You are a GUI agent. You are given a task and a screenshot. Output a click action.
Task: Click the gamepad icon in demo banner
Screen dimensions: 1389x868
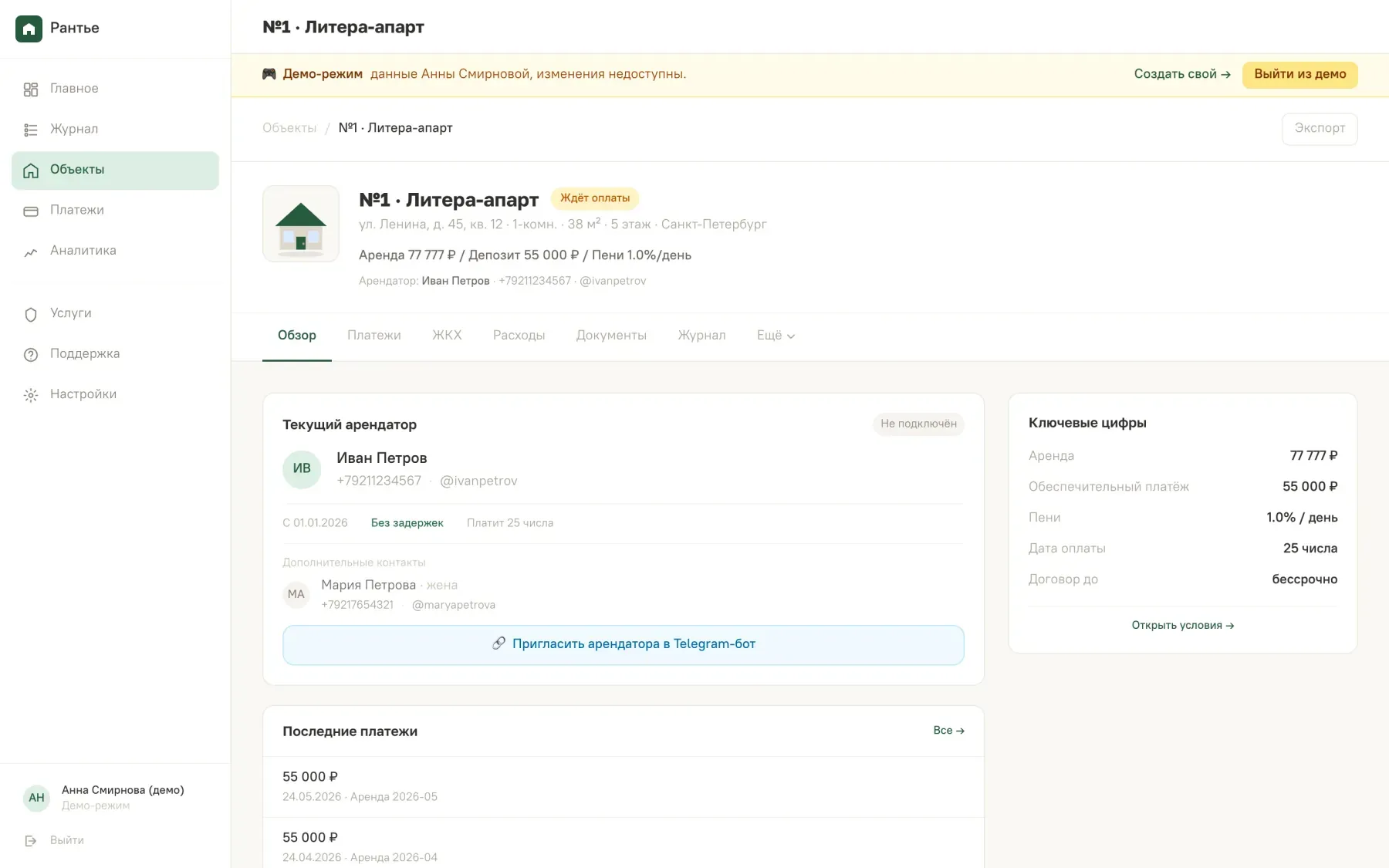point(269,74)
